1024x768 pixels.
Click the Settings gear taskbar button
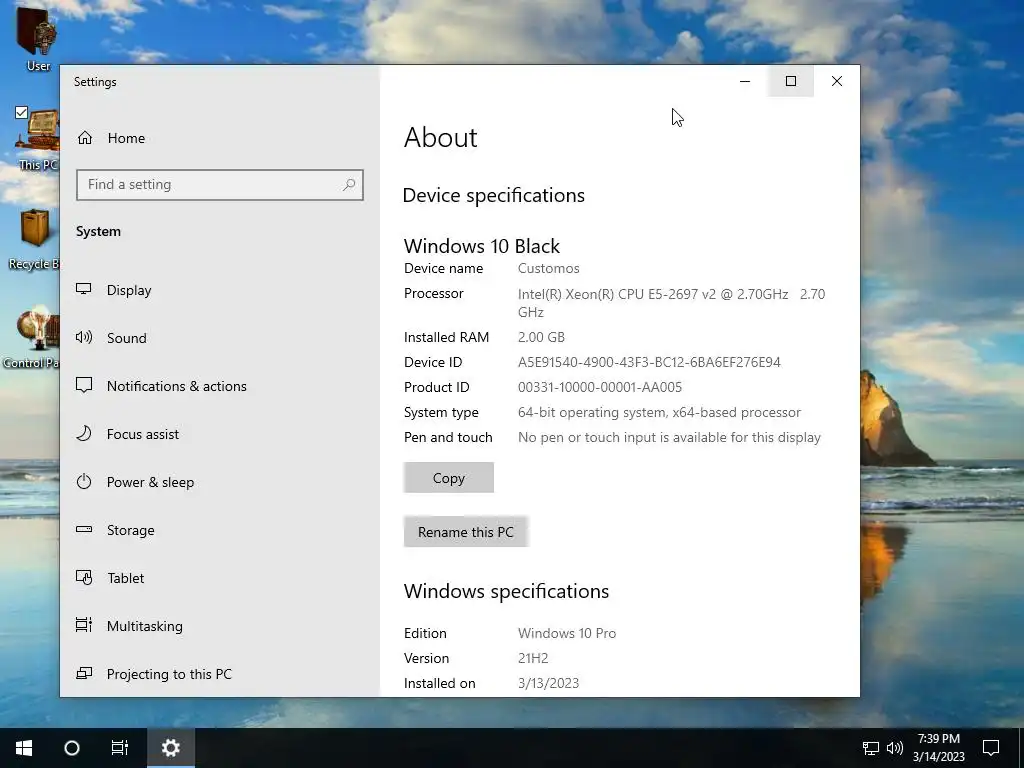(170, 748)
